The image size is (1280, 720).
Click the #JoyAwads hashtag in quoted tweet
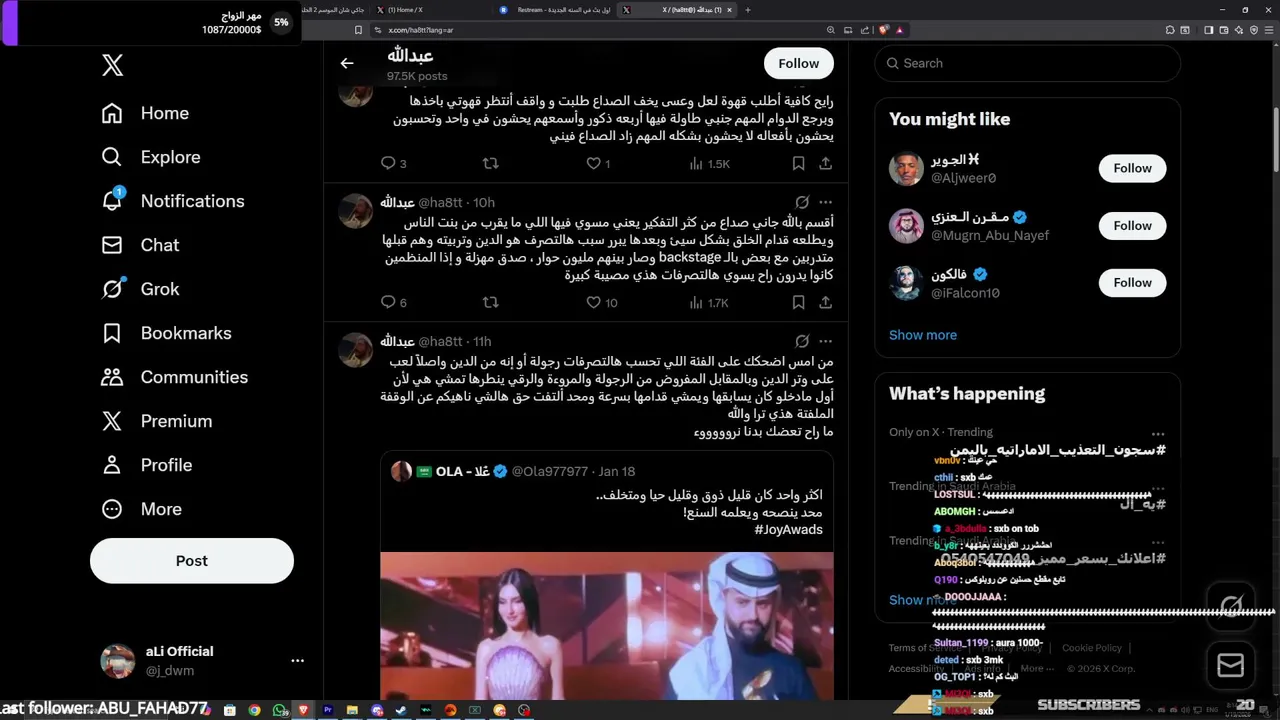789,529
